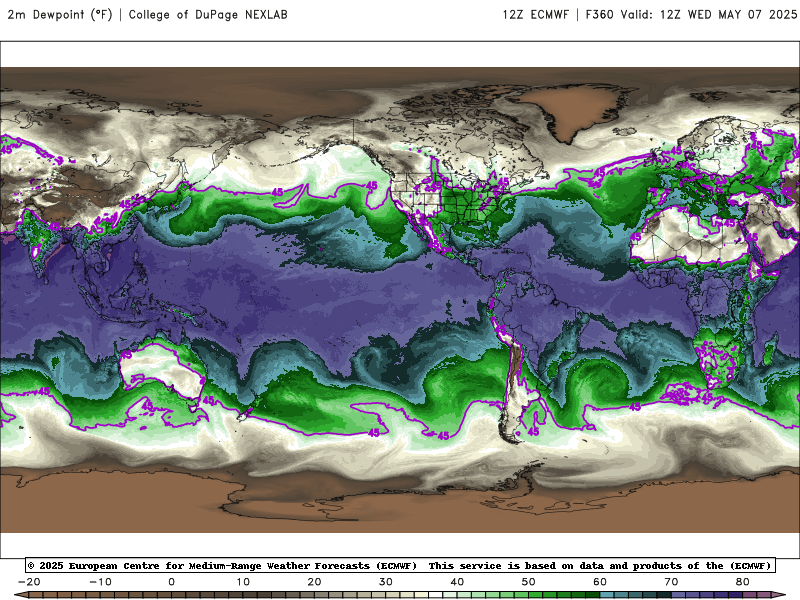Click the '2m Dewpoint (°F)' title text

point(60,14)
